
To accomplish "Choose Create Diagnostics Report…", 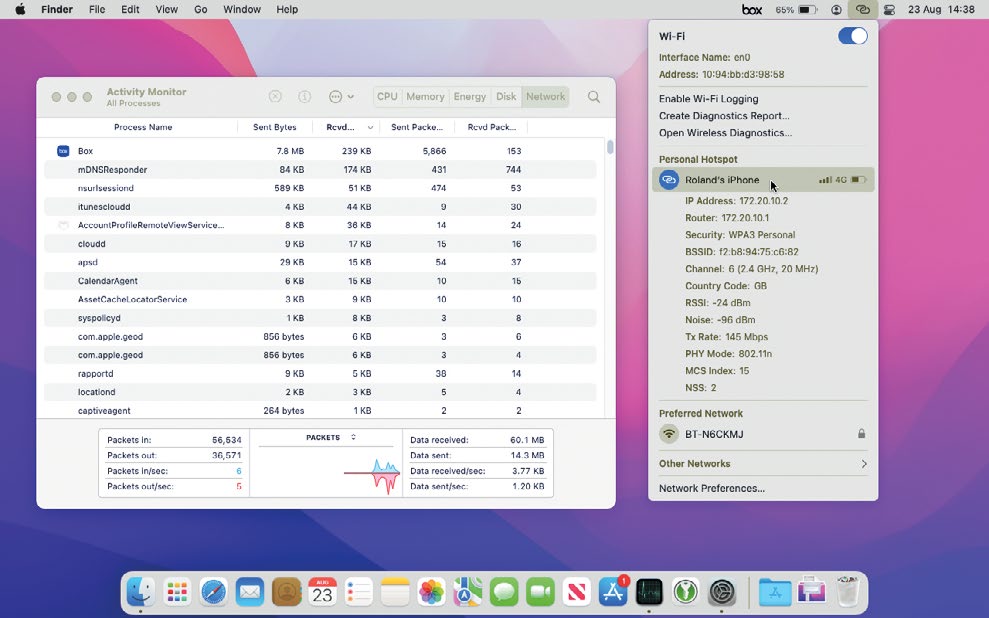I will point(724,115).
